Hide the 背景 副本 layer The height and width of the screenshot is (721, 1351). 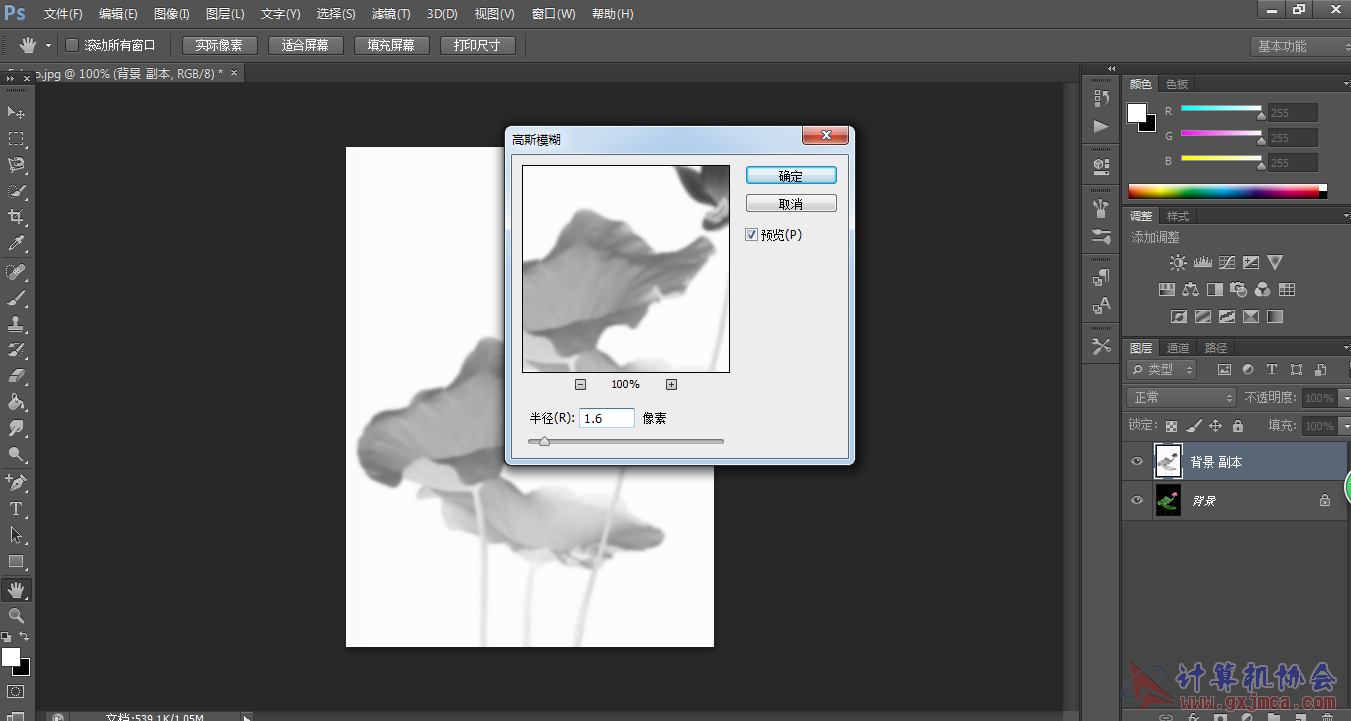pyautogui.click(x=1136, y=462)
